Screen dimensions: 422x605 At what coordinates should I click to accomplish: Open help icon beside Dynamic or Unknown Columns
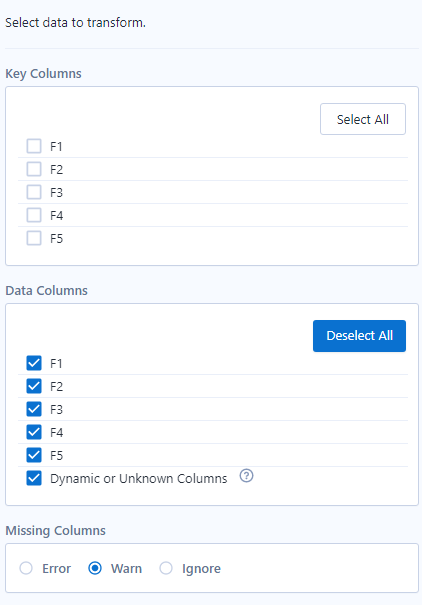point(246,476)
